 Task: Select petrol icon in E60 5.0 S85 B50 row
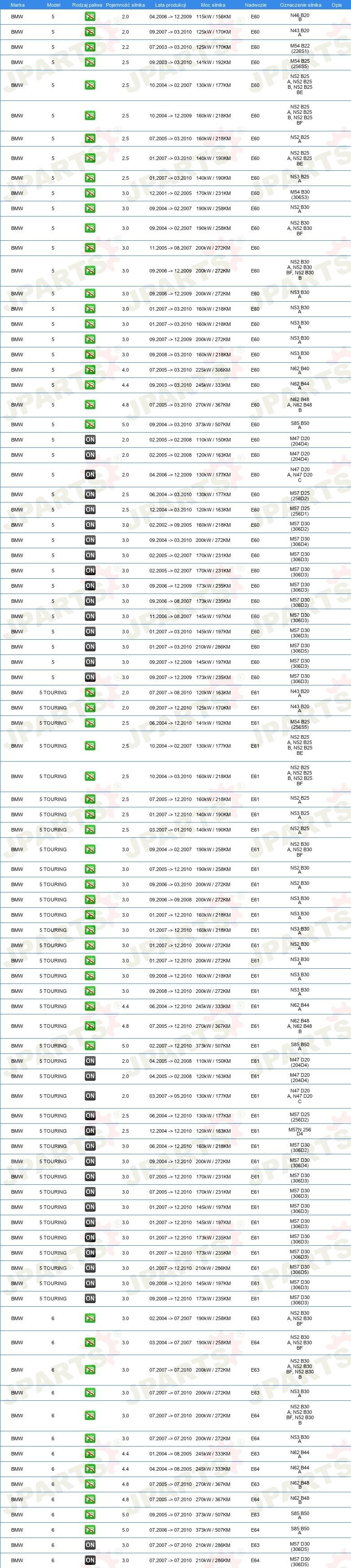(x=90, y=425)
